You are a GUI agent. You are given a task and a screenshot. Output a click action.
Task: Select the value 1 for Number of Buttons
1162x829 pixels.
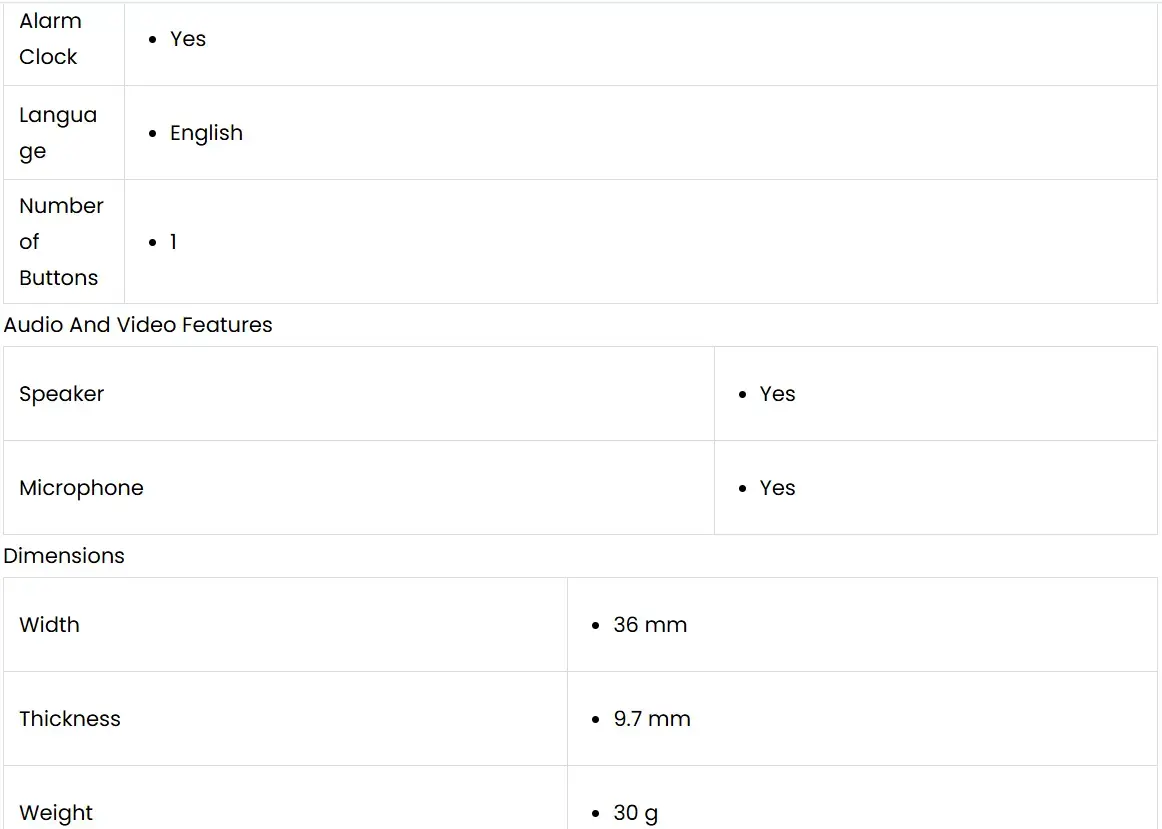click(x=173, y=242)
